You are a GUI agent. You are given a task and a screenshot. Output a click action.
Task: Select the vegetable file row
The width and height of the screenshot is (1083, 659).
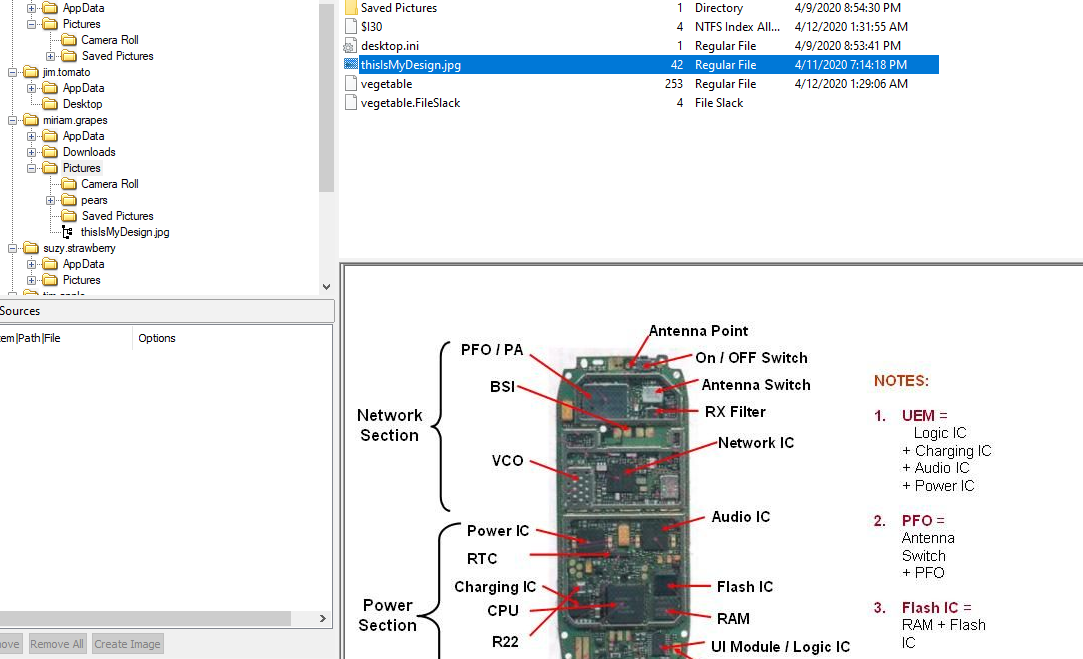point(386,84)
